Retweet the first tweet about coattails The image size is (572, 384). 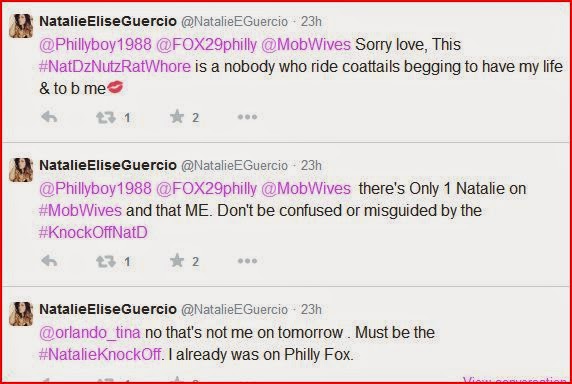(x=106, y=117)
